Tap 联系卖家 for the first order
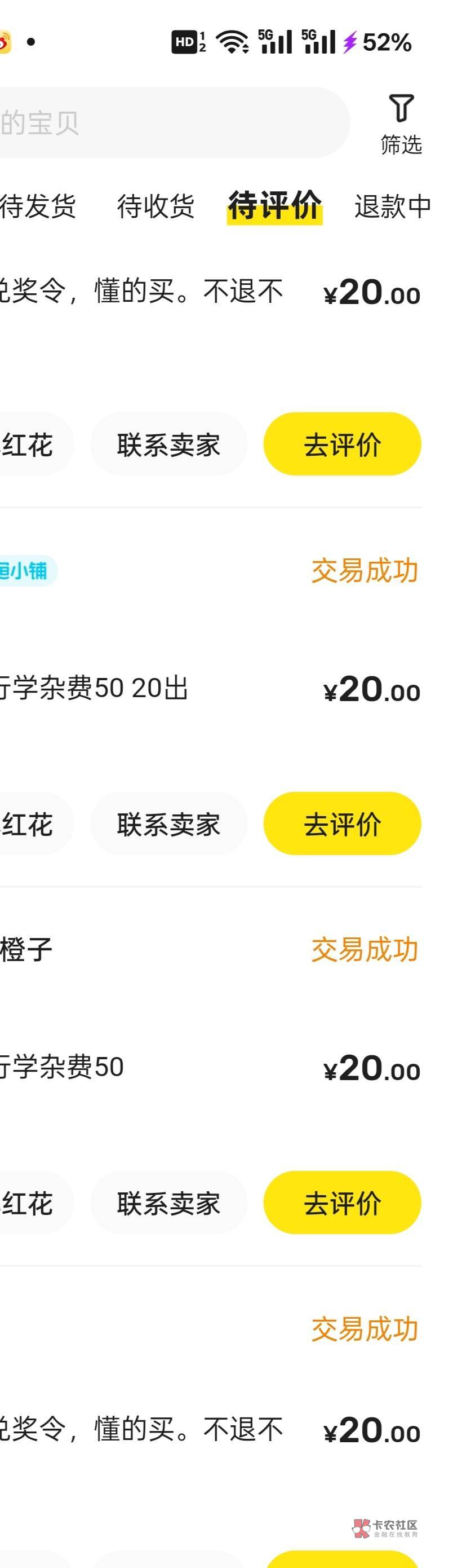This screenshot has width=453, height=1568. pyautogui.click(x=168, y=444)
